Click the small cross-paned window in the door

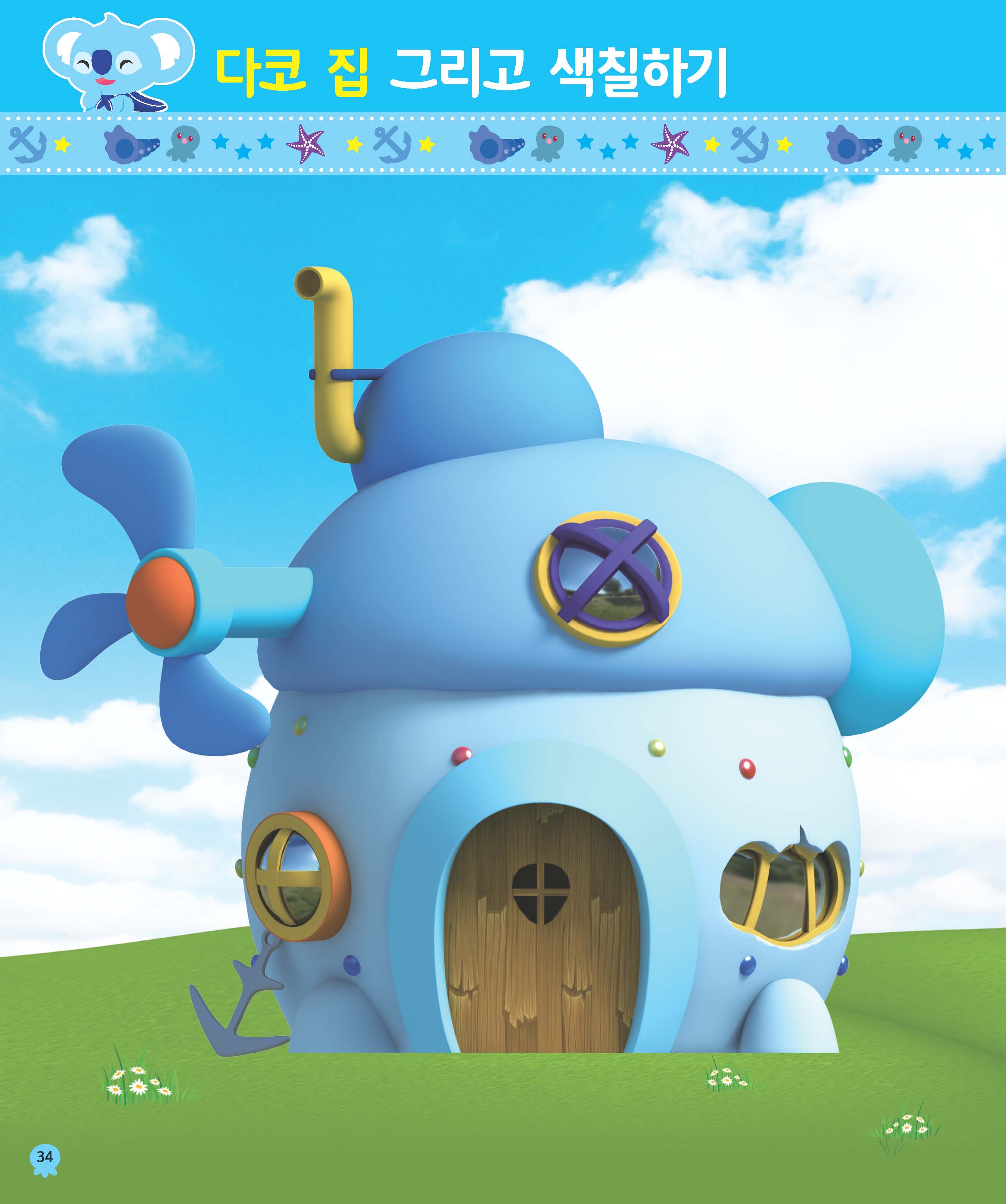[x=541, y=894]
